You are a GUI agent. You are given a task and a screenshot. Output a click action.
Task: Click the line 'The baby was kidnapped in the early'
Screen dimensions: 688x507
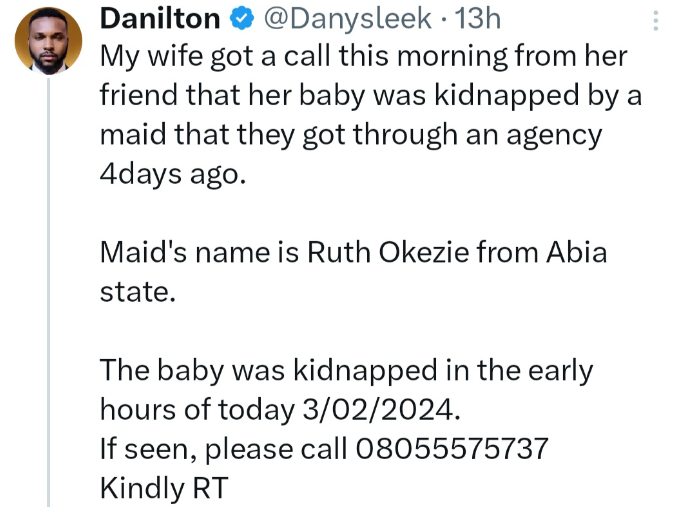click(x=347, y=371)
